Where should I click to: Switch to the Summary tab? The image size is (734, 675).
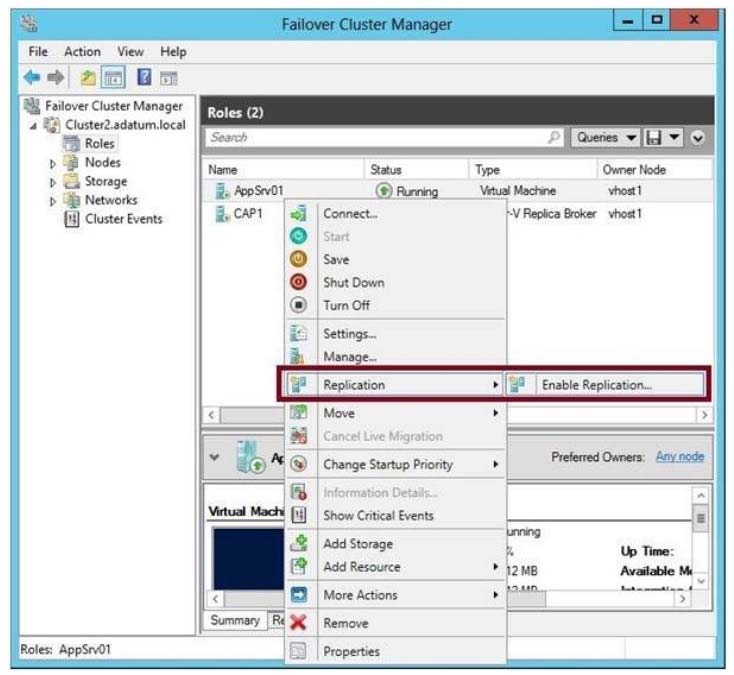235,620
